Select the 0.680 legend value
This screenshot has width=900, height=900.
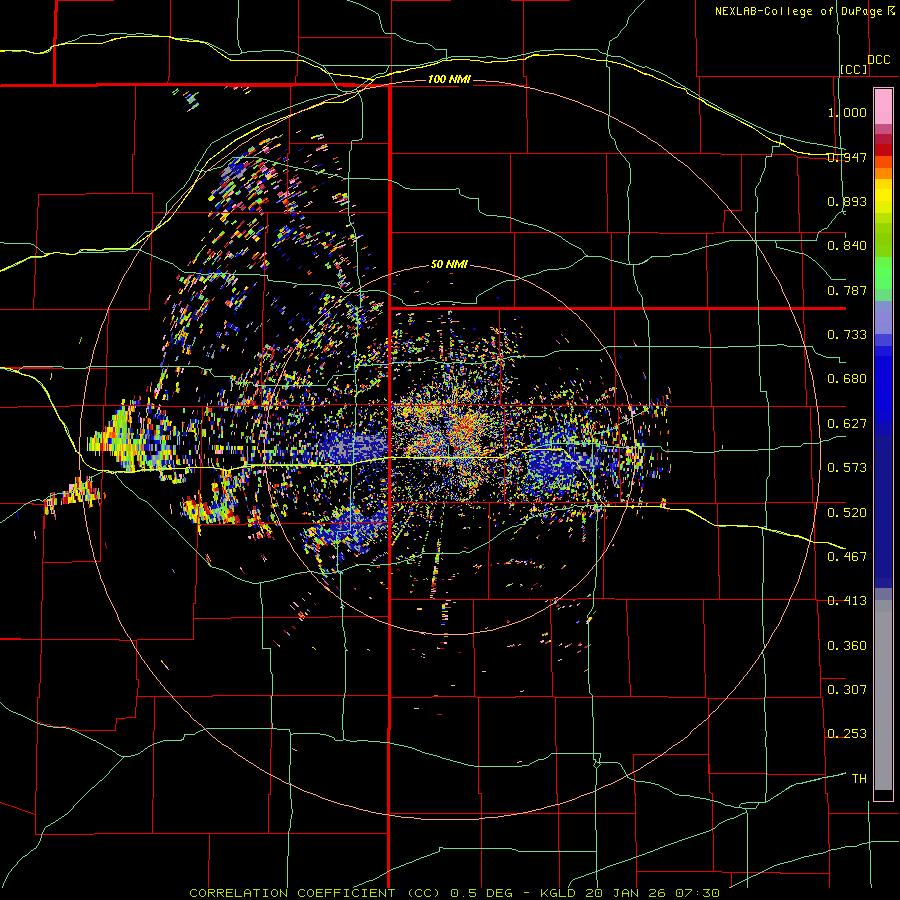tap(847, 379)
